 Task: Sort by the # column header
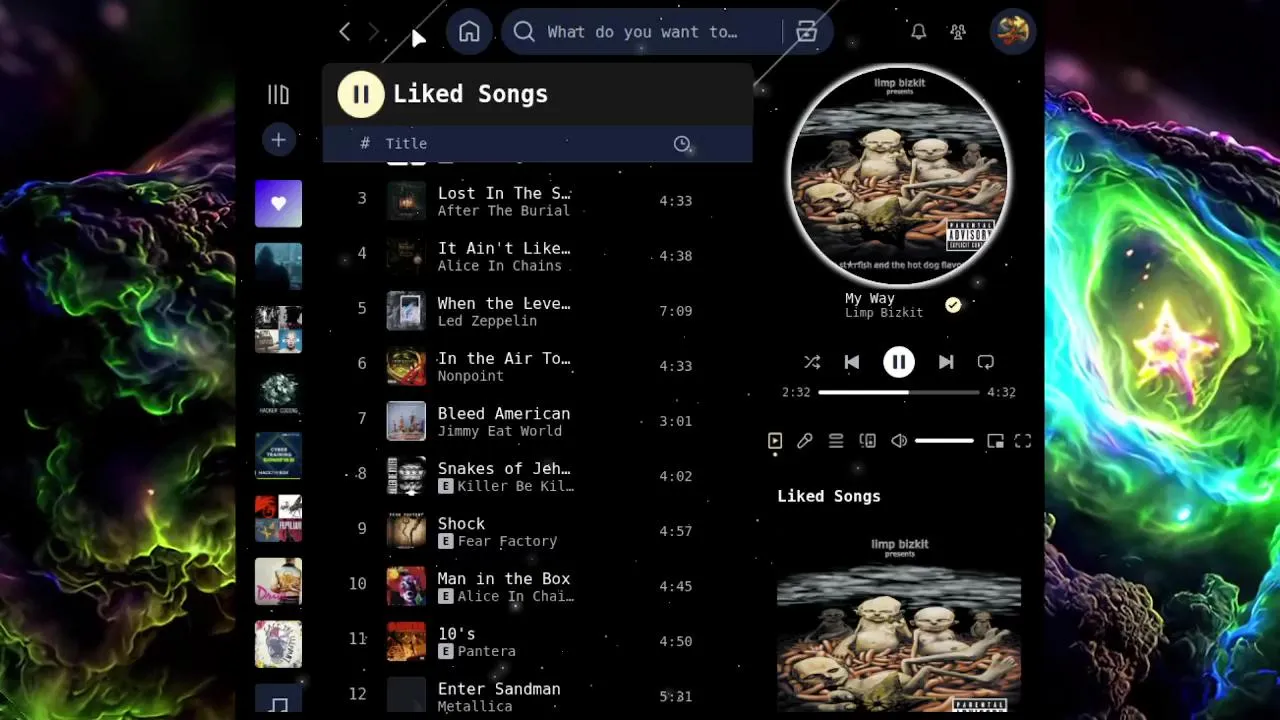coord(365,144)
